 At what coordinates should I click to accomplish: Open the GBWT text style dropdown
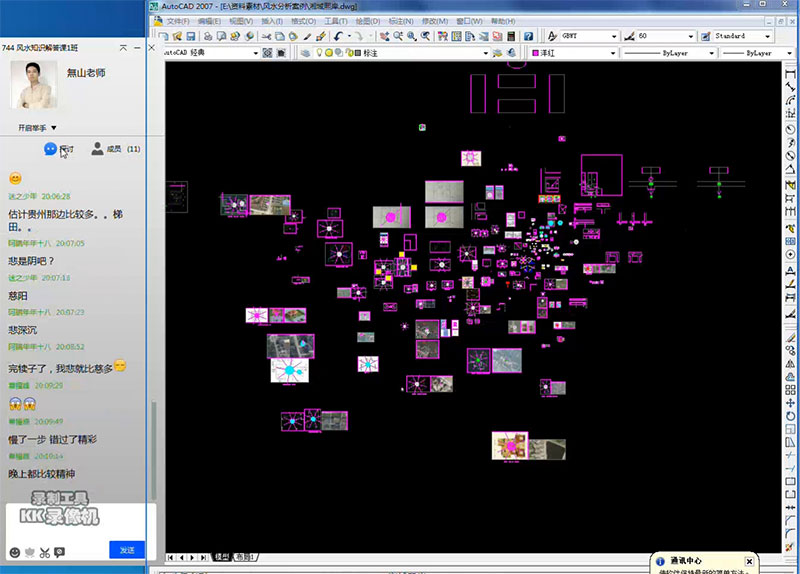[614, 36]
